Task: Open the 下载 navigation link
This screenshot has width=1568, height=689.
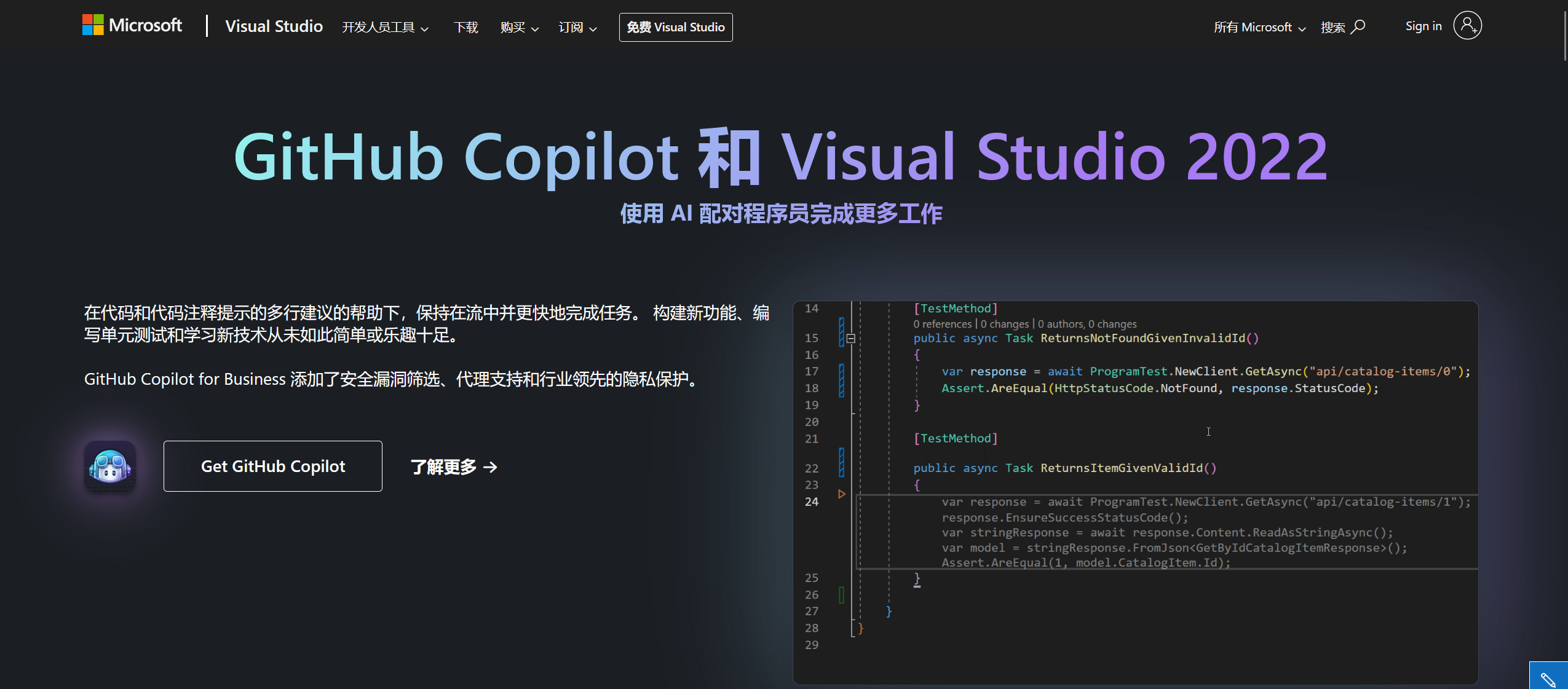Action: [x=465, y=28]
